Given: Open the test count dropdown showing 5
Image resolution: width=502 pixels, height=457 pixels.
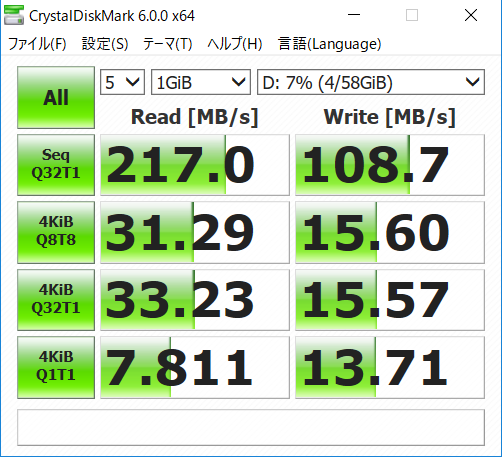Looking at the screenshot, I should 122,82.
